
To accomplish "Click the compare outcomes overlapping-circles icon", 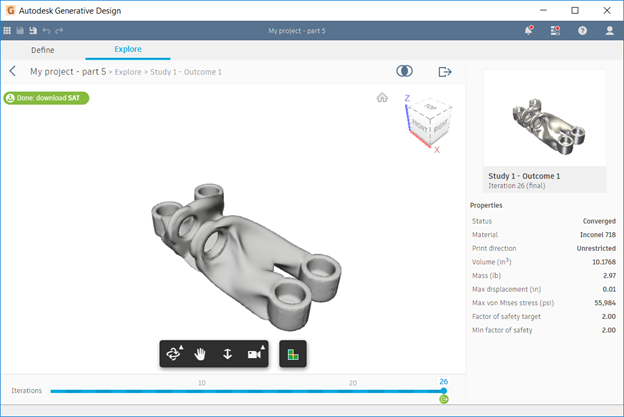I will [404, 71].
